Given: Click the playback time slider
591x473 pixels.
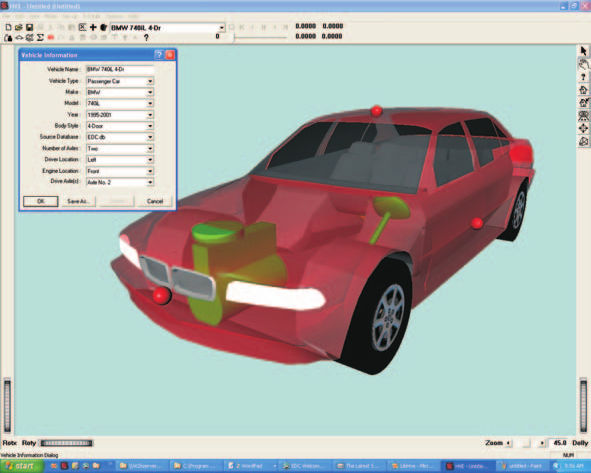Looking at the screenshot, I should pyautogui.click(x=260, y=37).
